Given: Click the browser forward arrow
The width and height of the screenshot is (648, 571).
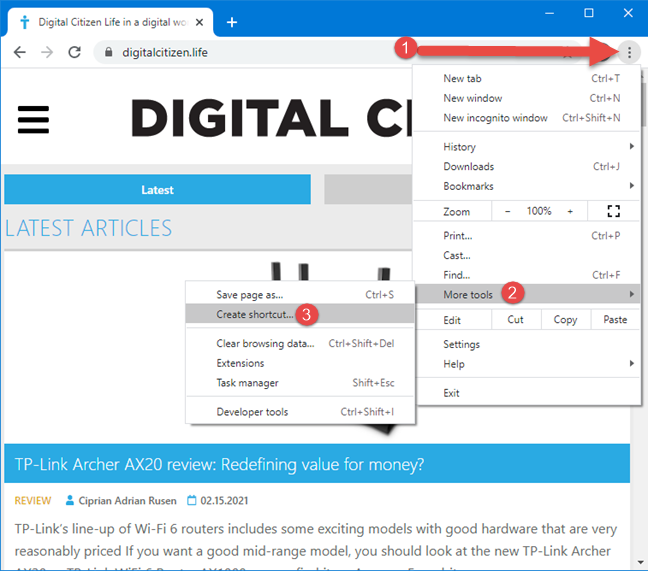Looking at the screenshot, I should tap(47, 52).
